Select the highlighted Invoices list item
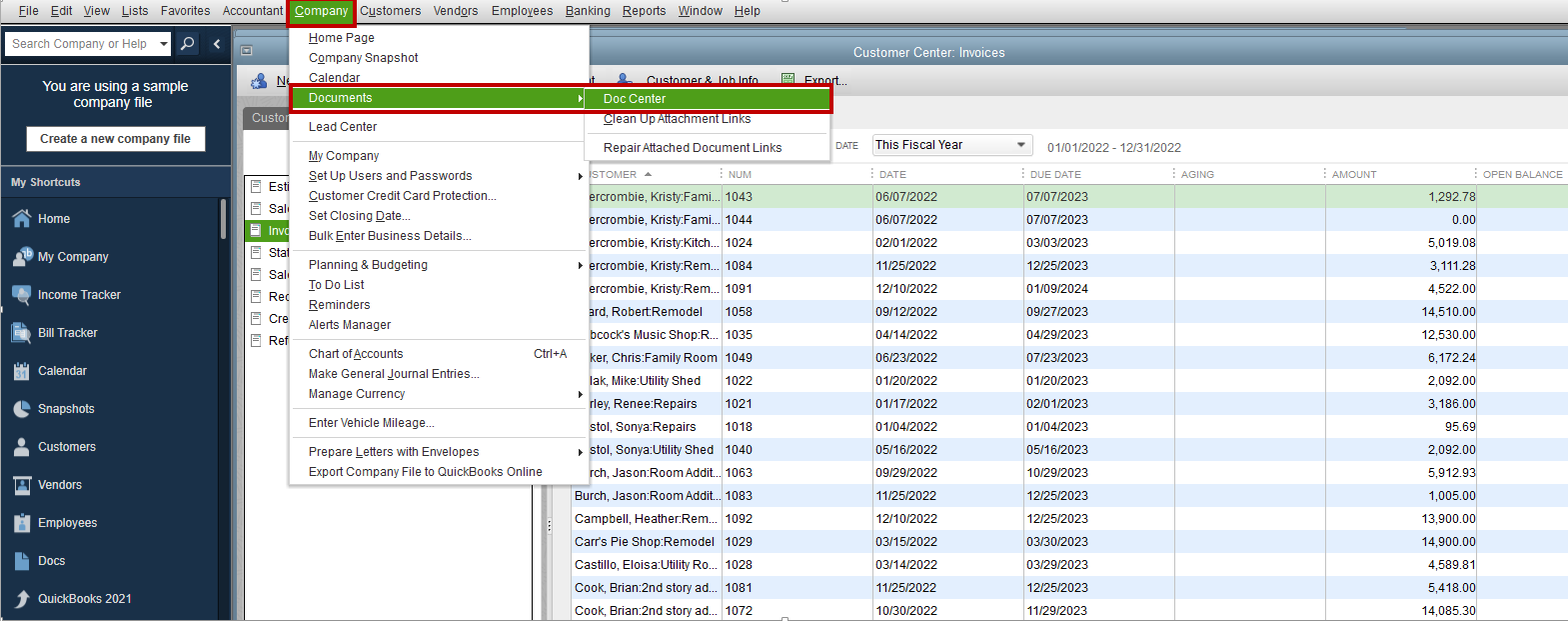 point(268,231)
